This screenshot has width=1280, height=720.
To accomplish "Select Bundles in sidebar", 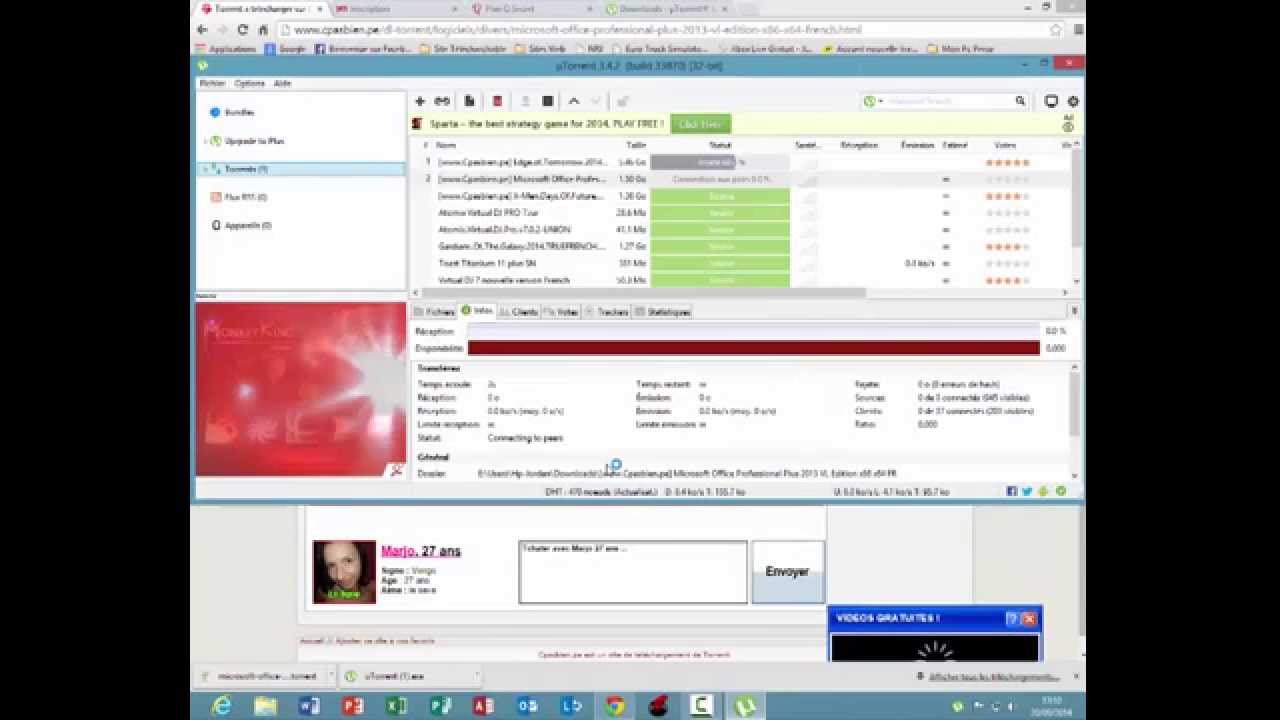I will (x=240, y=113).
